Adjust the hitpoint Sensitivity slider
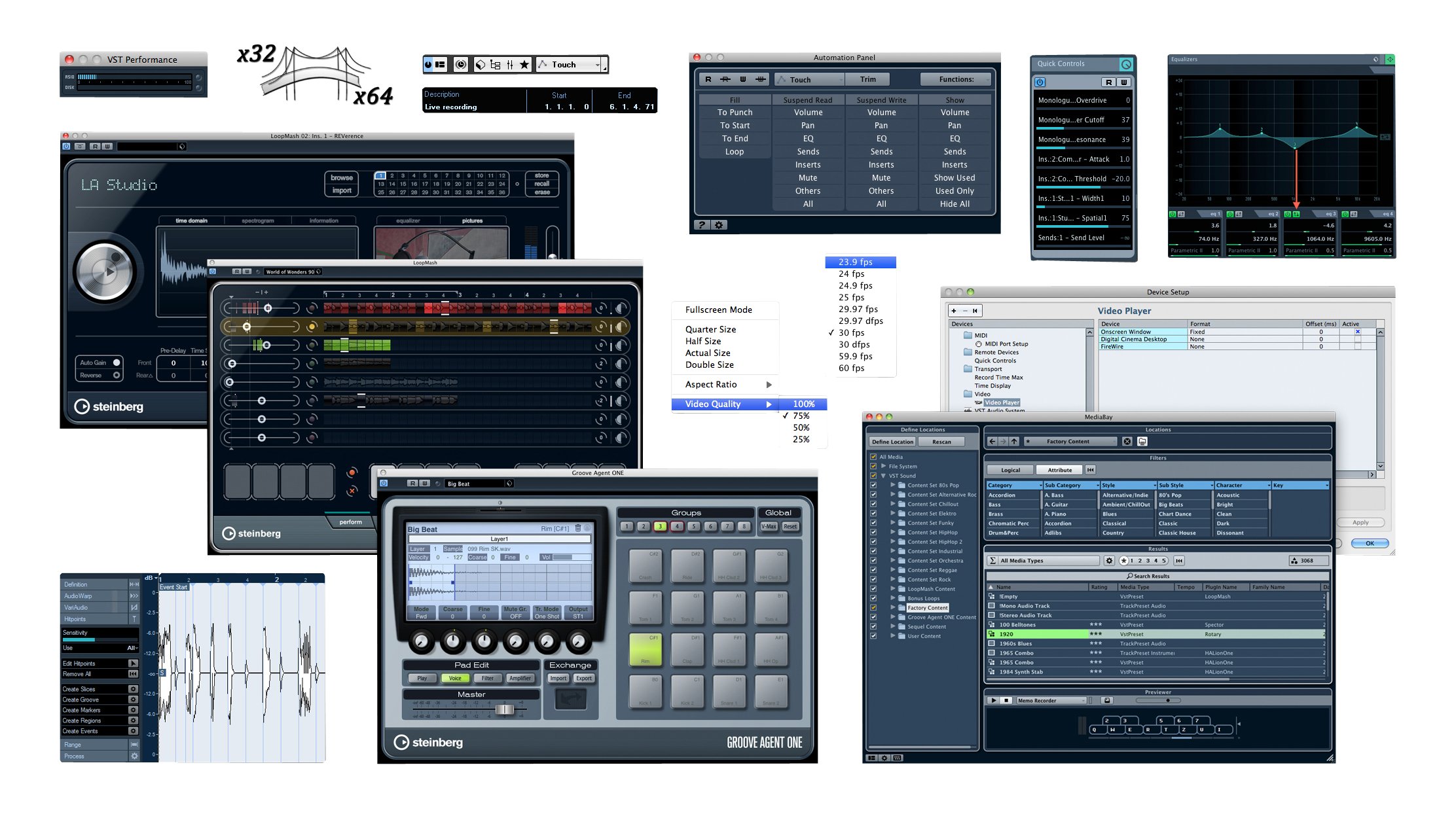This screenshot has width=1456, height=818. tap(100, 641)
